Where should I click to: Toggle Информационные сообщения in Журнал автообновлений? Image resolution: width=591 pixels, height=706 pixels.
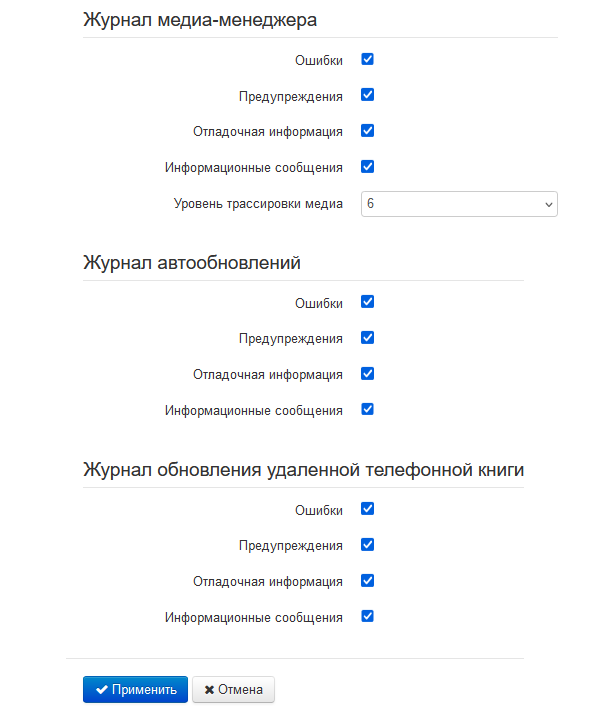click(367, 410)
